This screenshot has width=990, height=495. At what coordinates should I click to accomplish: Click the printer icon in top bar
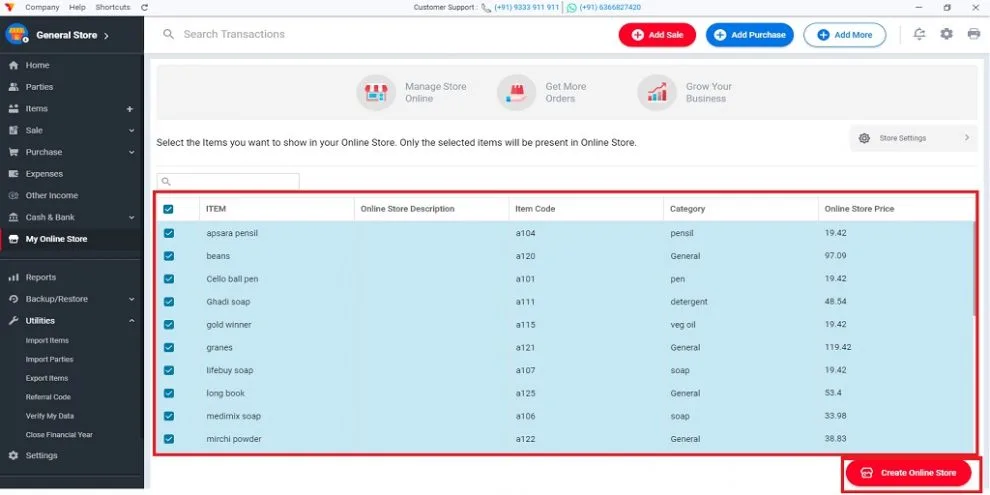(x=974, y=34)
